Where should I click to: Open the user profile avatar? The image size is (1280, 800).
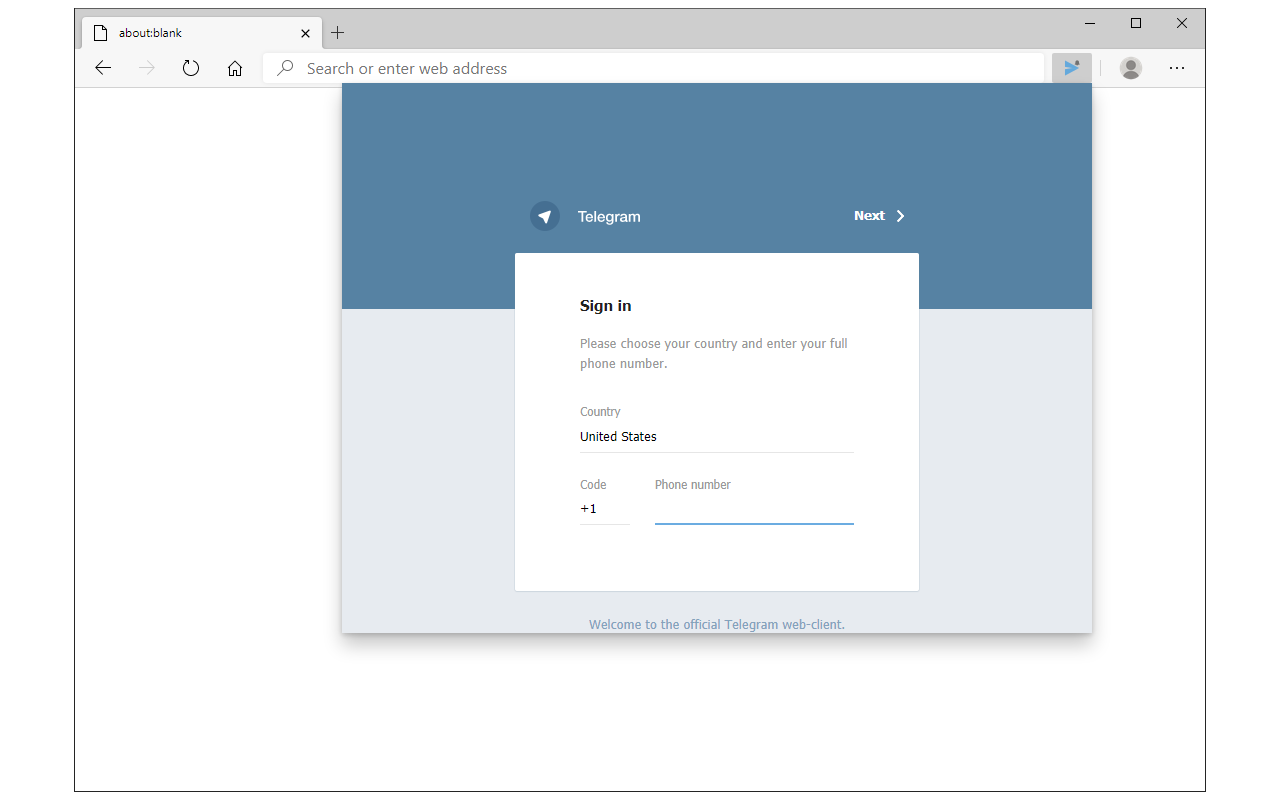coord(1131,68)
